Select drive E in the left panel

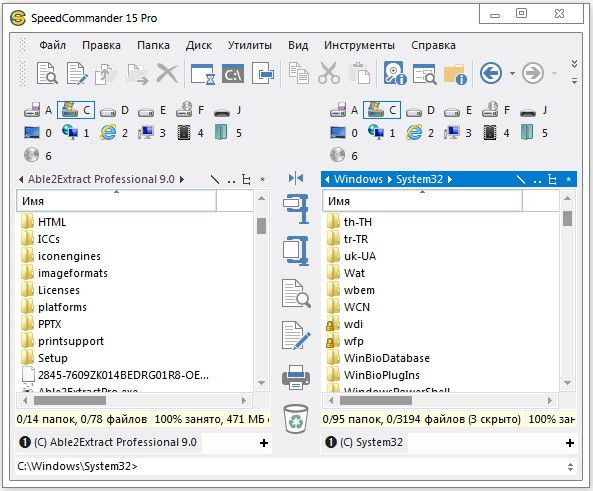152,111
